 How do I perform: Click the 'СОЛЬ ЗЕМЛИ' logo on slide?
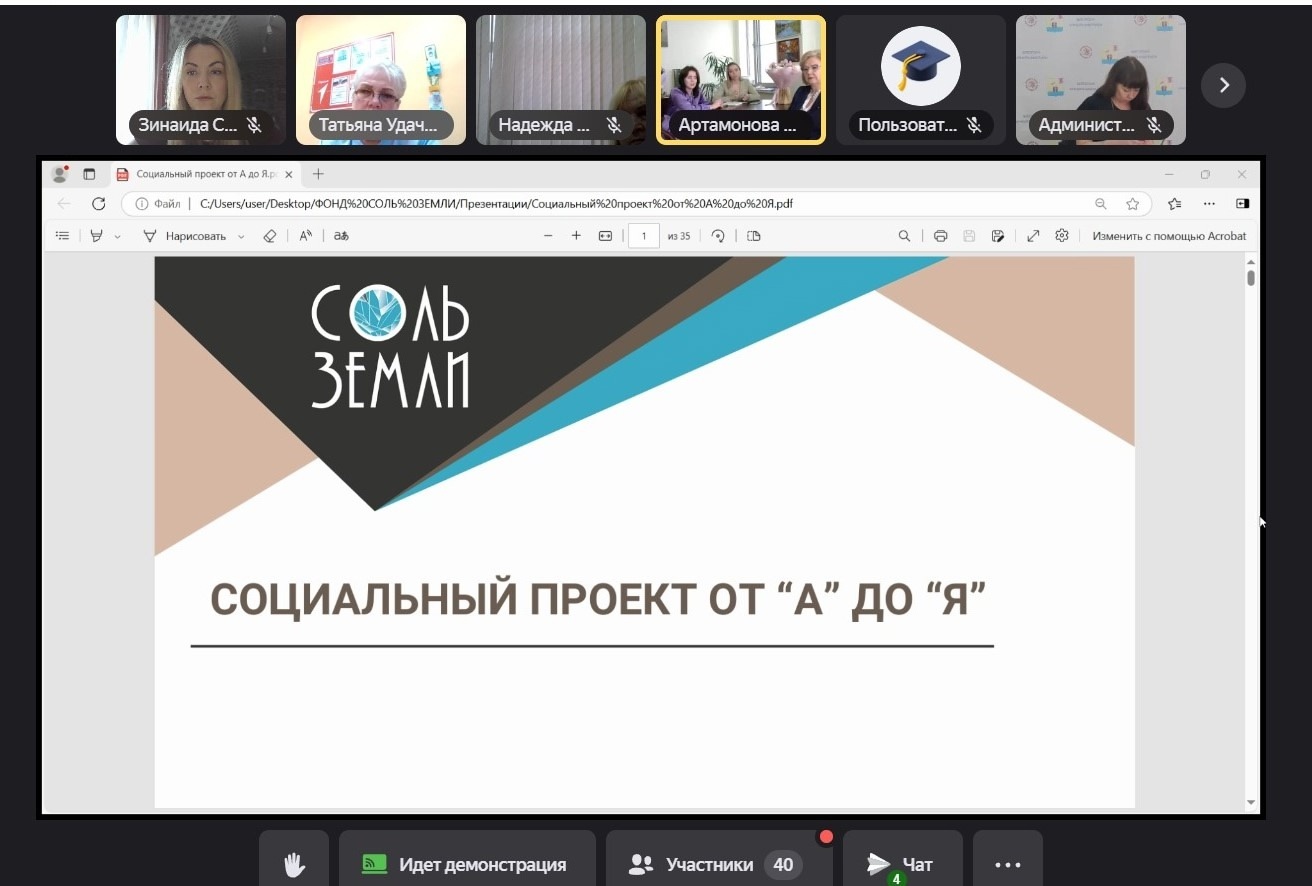click(x=390, y=347)
